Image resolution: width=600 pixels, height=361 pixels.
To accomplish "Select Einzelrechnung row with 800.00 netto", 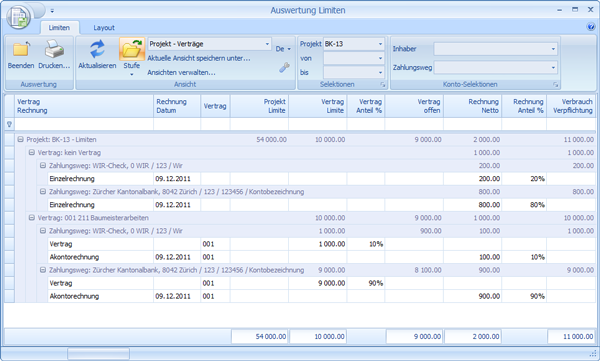I will 321,204.
